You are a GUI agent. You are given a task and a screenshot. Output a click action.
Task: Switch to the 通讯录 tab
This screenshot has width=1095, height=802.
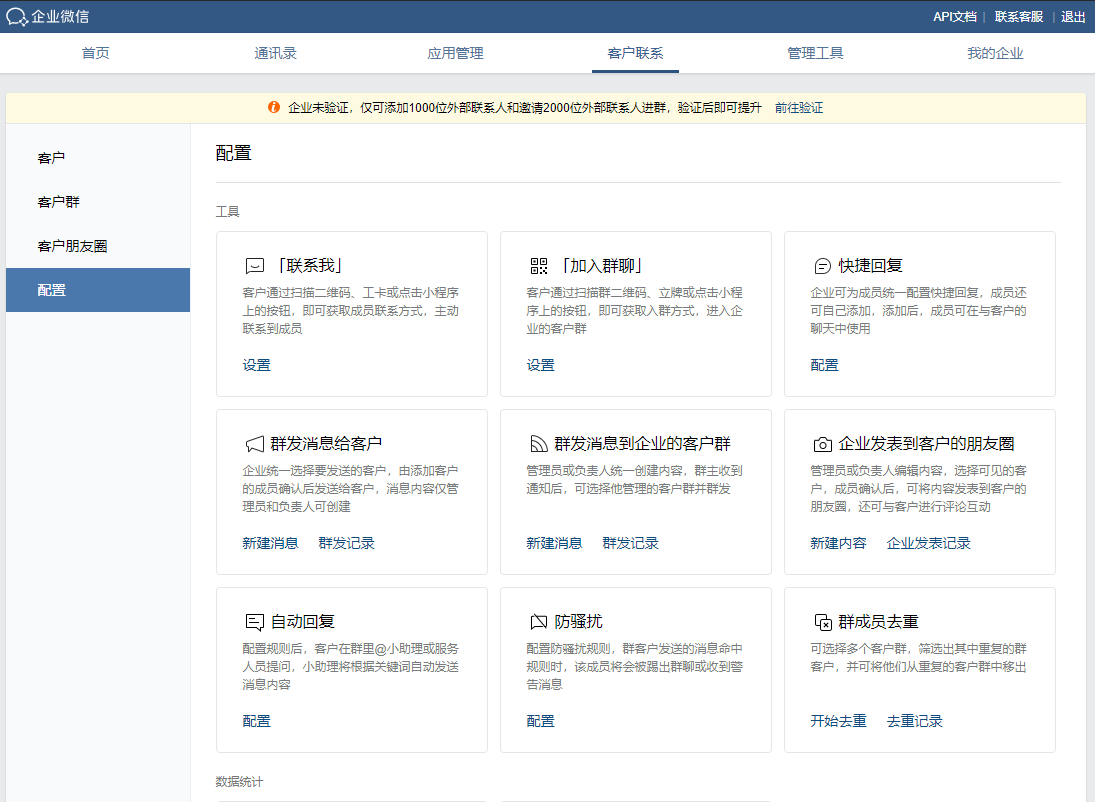point(275,54)
